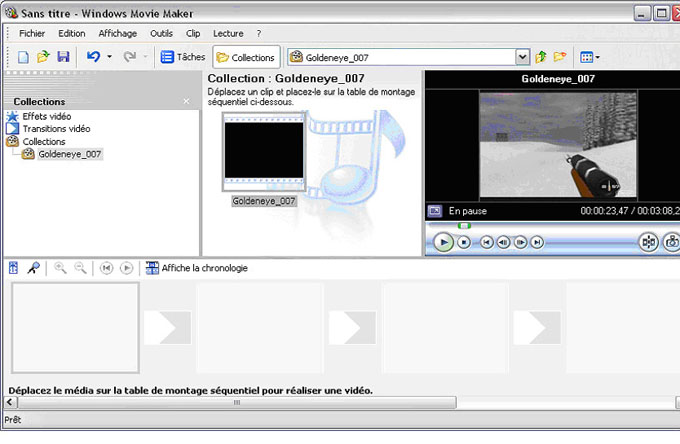Maximize the Movie Maker window

(x=661, y=13)
